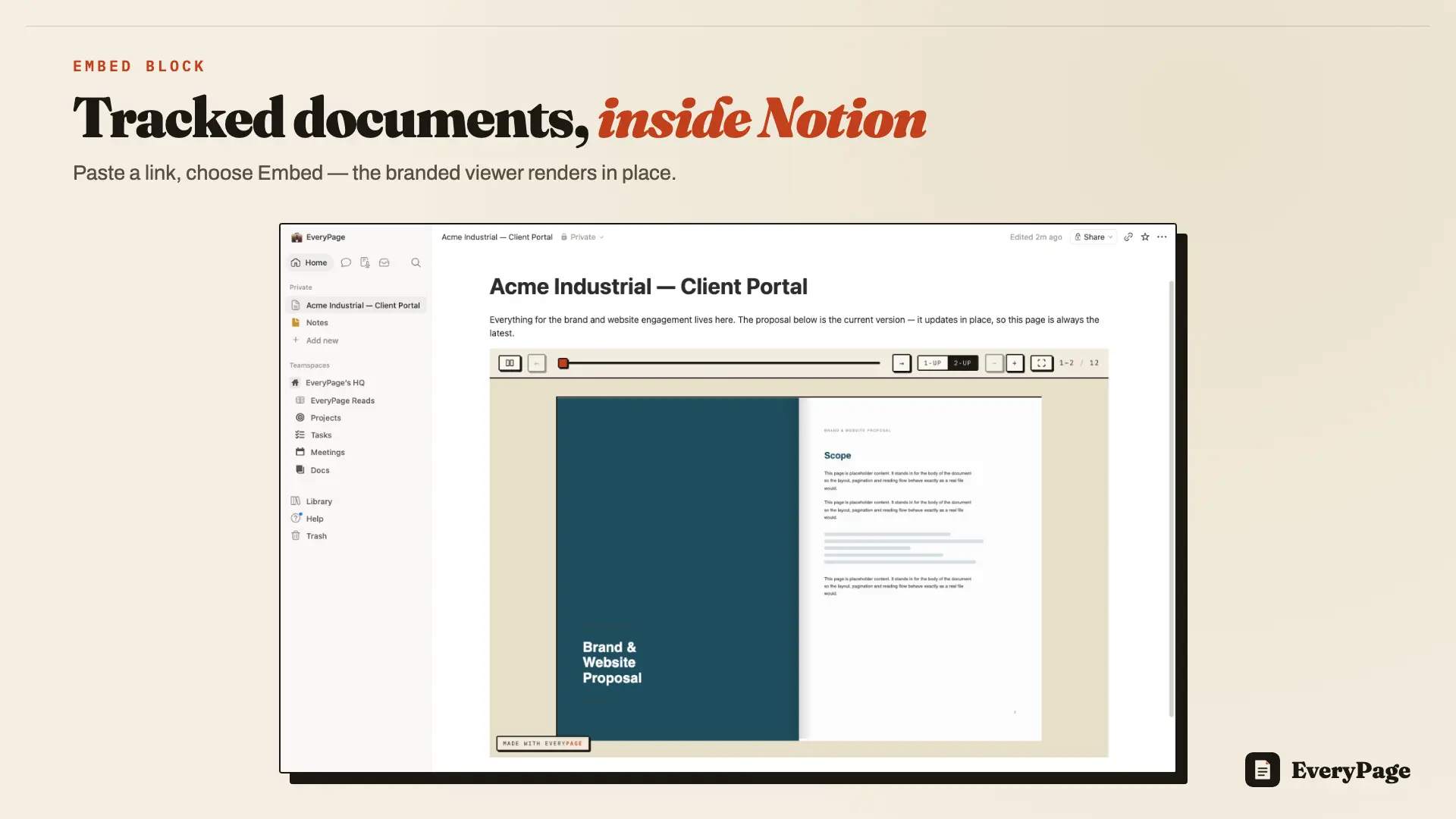Viewport: 1456px width, 819px height.
Task: Open the Share dropdown button
Action: tap(1094, 237)
